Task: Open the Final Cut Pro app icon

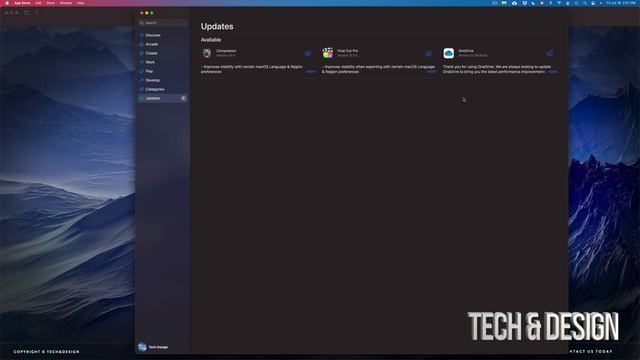Action: point(328,53)
